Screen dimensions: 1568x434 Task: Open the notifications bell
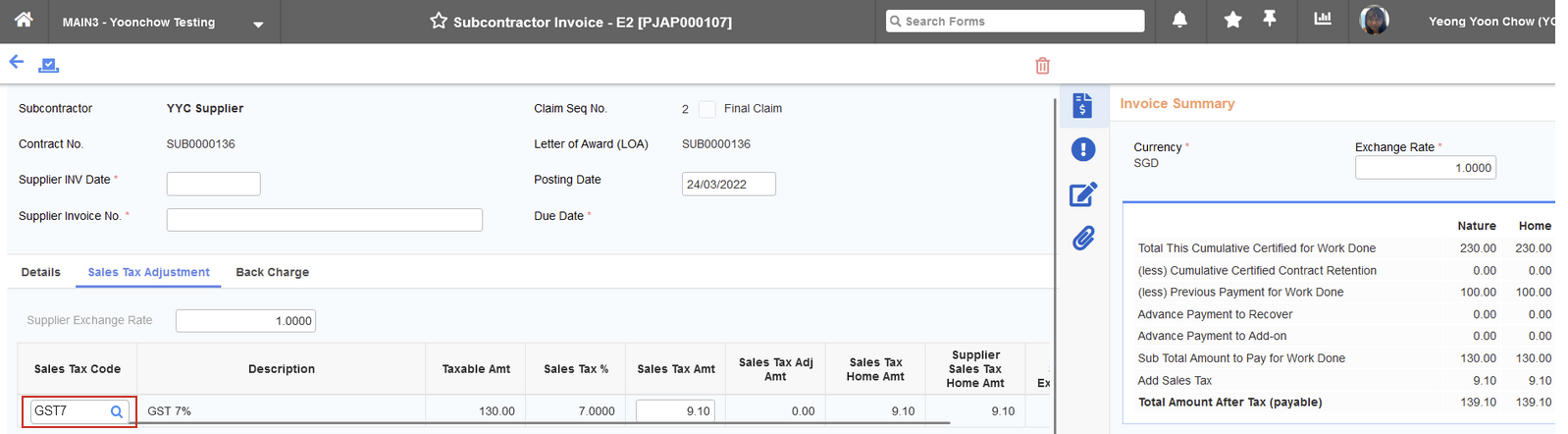1179,21
